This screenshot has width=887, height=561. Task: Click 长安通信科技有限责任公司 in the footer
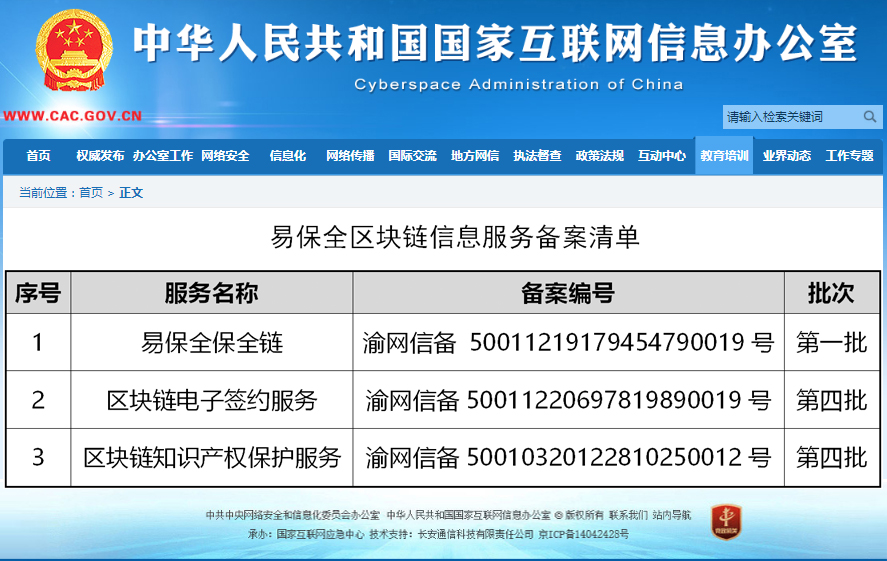[475, 534]
